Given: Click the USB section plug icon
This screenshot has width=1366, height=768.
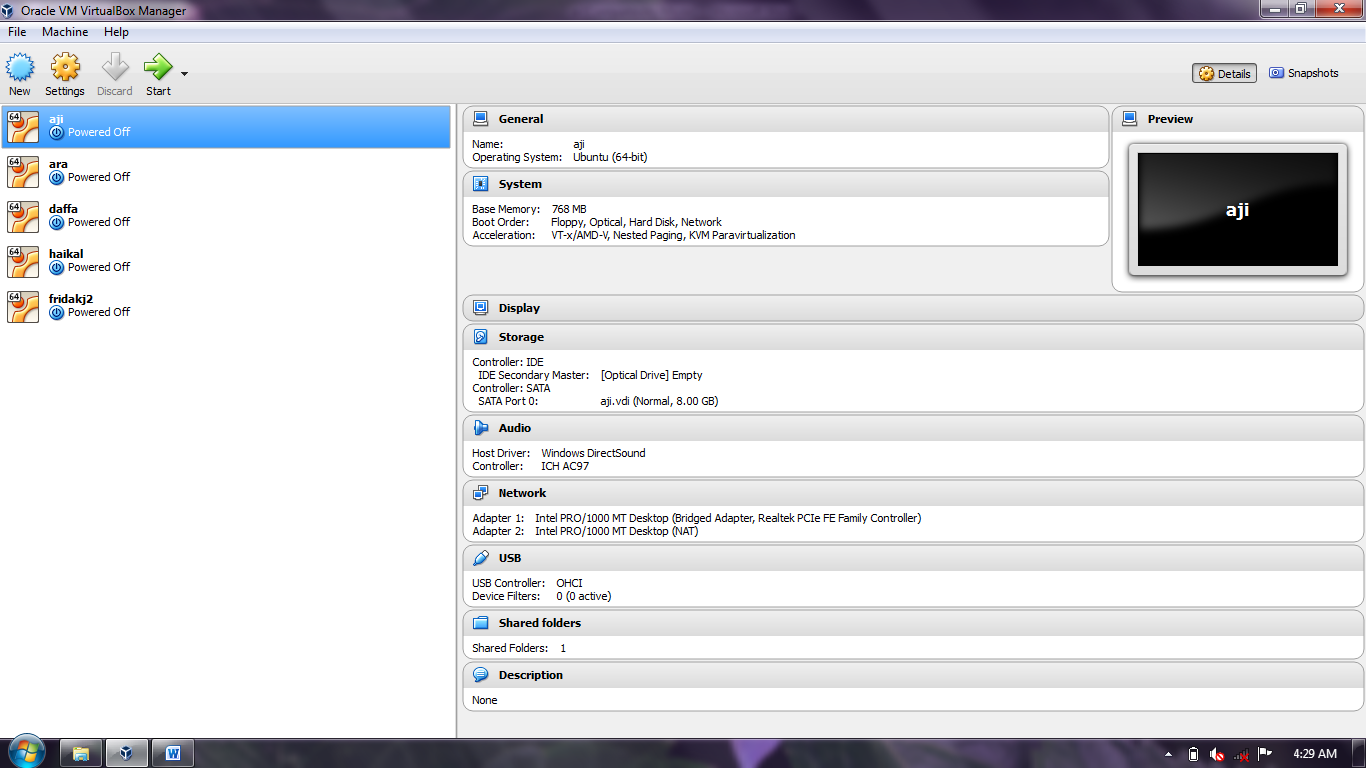Looking at the screenshot, I should pyautogui.click(x=480, y=558).
